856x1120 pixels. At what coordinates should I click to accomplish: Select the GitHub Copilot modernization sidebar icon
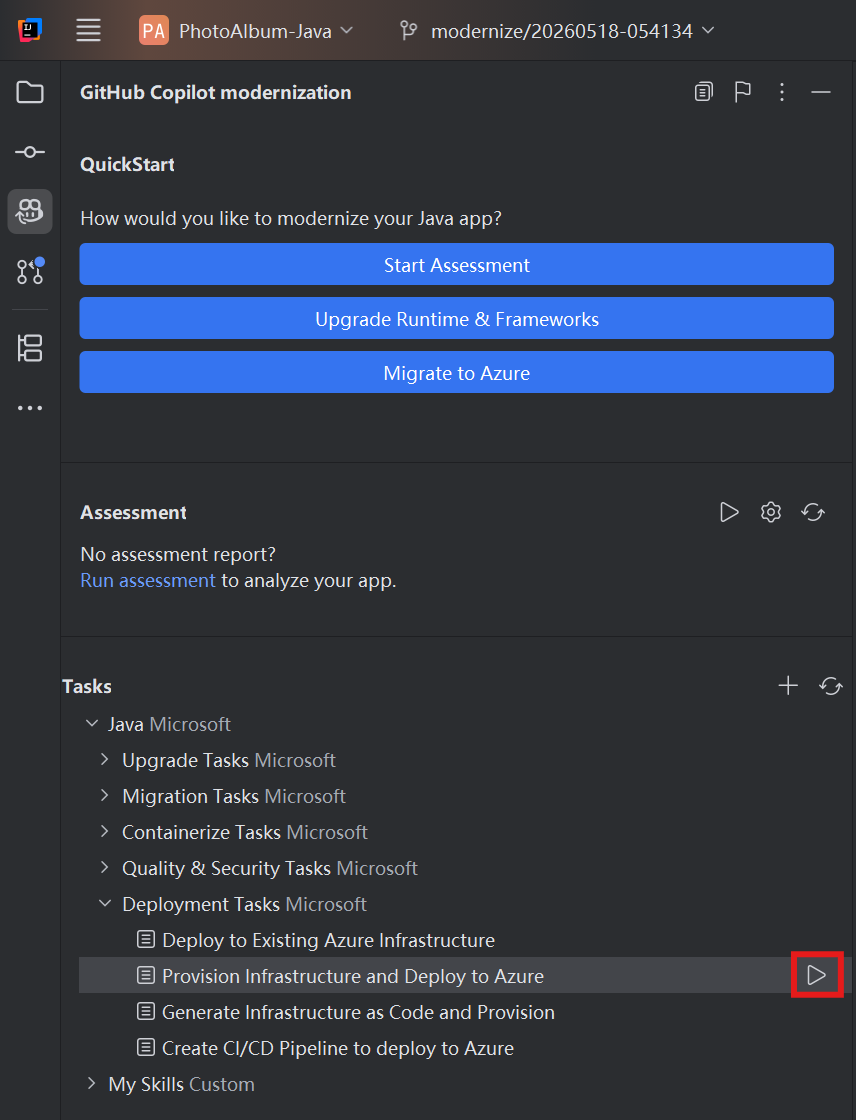click(30, 211)
